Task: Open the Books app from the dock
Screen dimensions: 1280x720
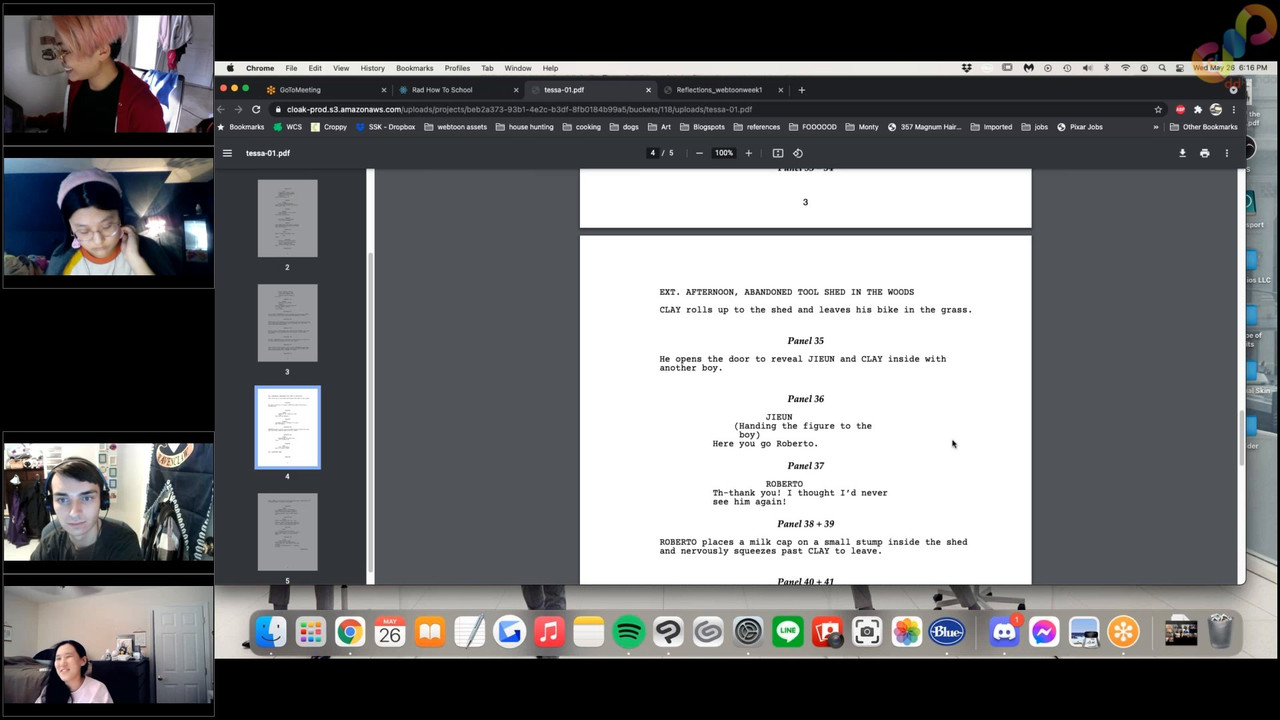Action: (429, 631)
